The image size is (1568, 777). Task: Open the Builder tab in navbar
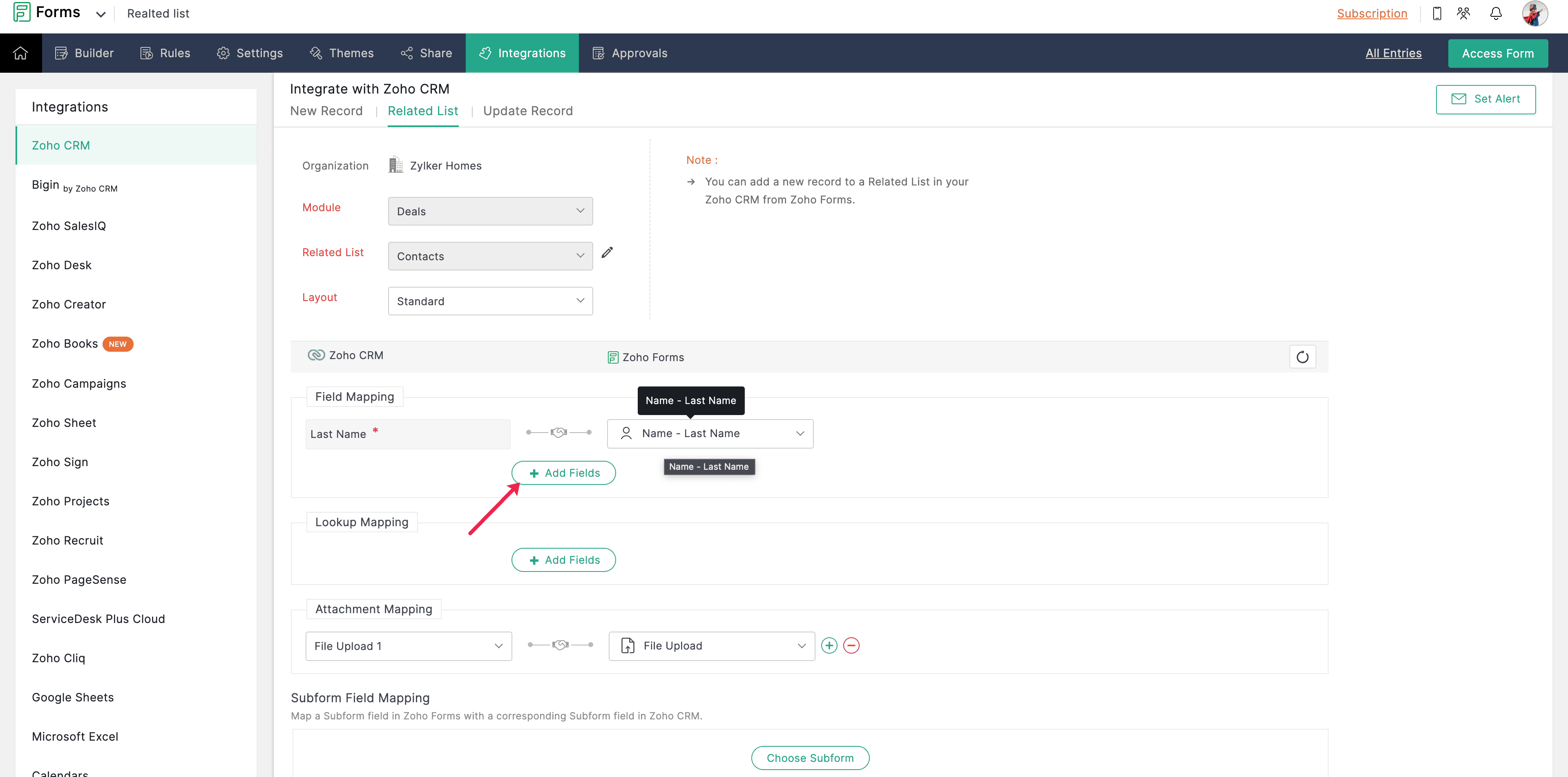[x=85, y=53]
